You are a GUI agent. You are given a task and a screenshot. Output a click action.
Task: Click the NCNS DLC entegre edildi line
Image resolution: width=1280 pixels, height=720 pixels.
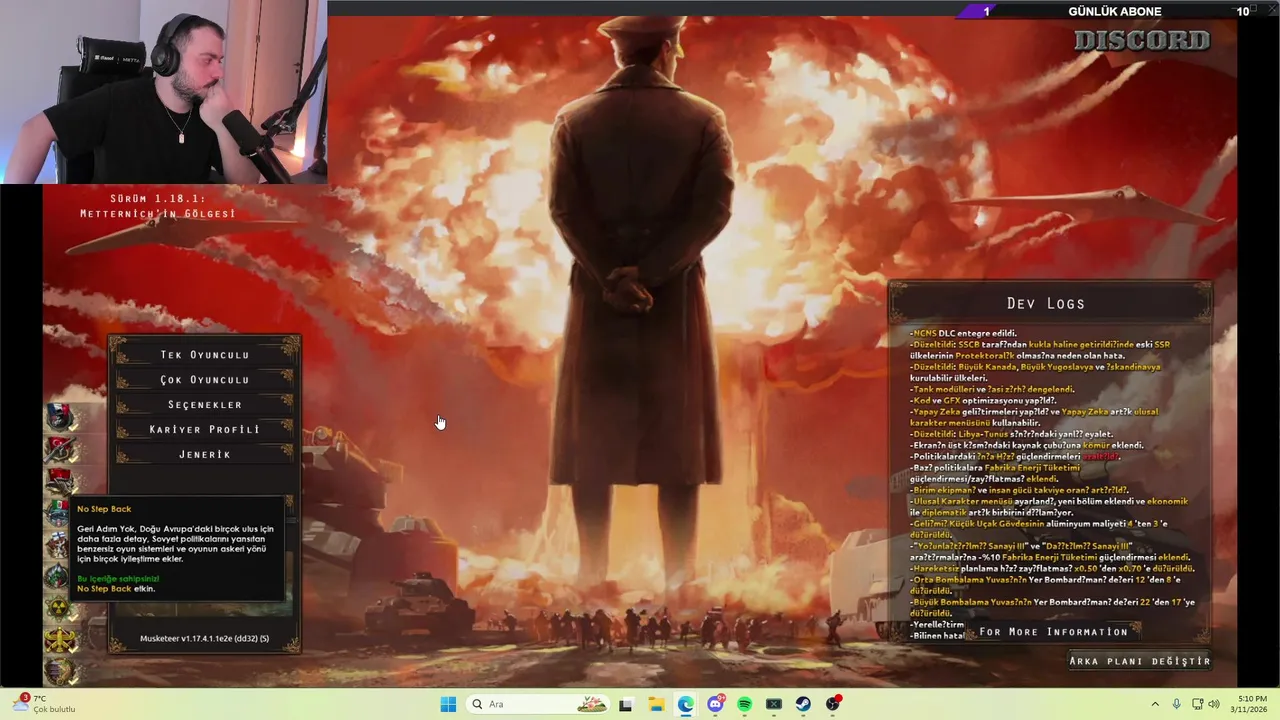tap(963, 333)
